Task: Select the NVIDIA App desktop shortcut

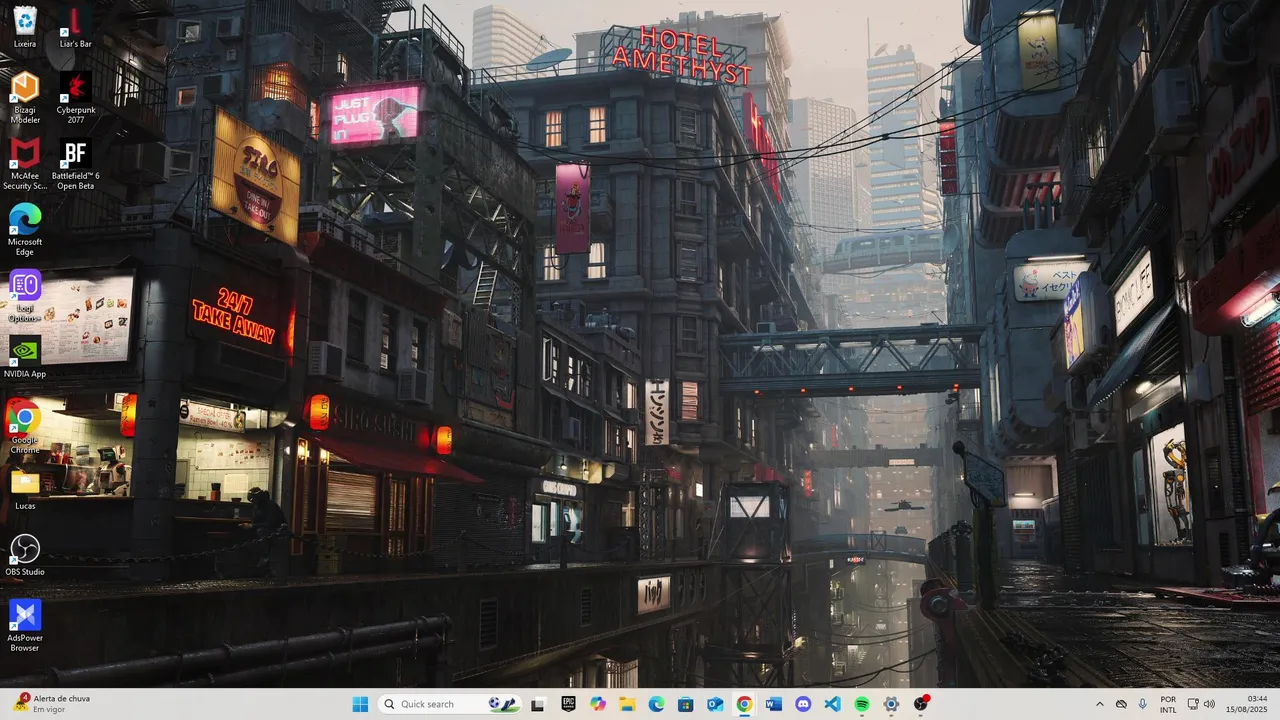Action: 25,356
